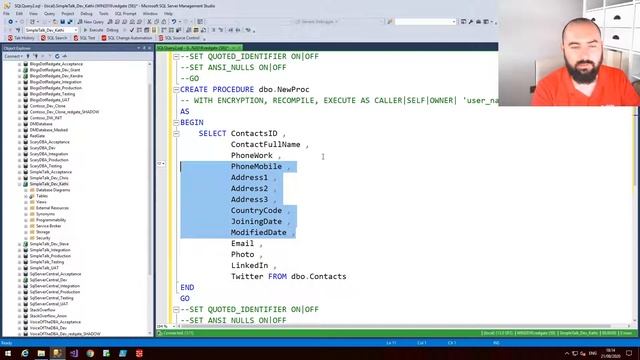
Task: Open the View menu
Action: coord(33,13)
